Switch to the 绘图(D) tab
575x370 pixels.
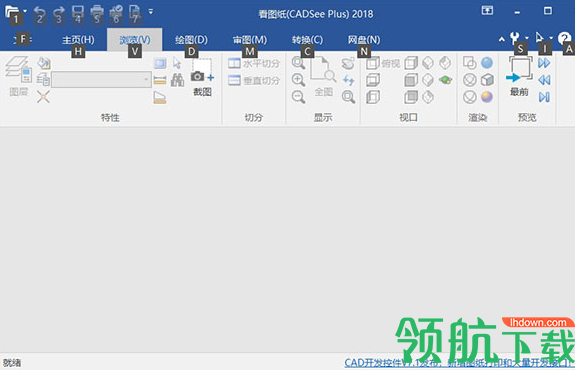coord(191,40)
